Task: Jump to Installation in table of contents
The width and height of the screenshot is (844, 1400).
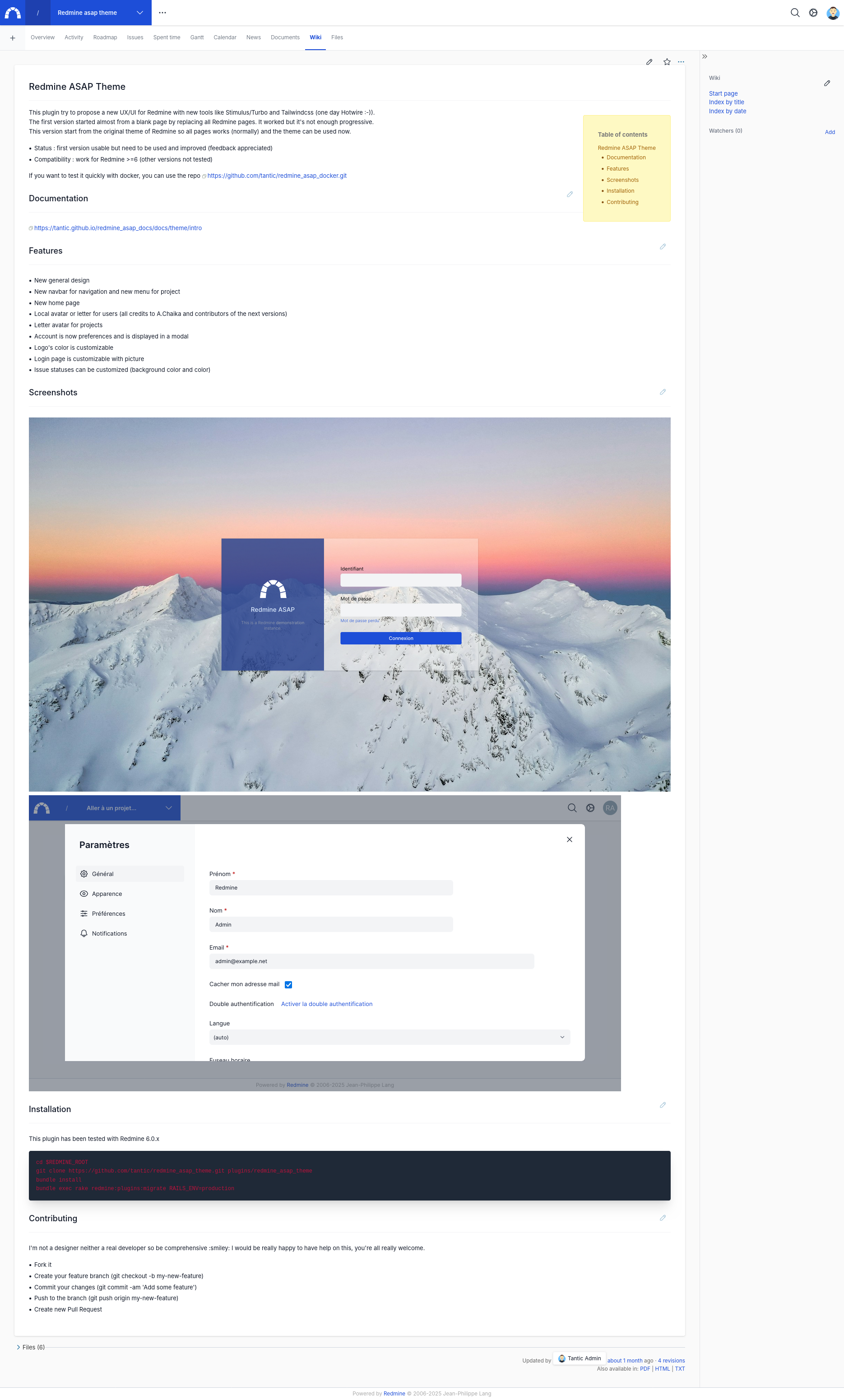Action: [620, 191]
